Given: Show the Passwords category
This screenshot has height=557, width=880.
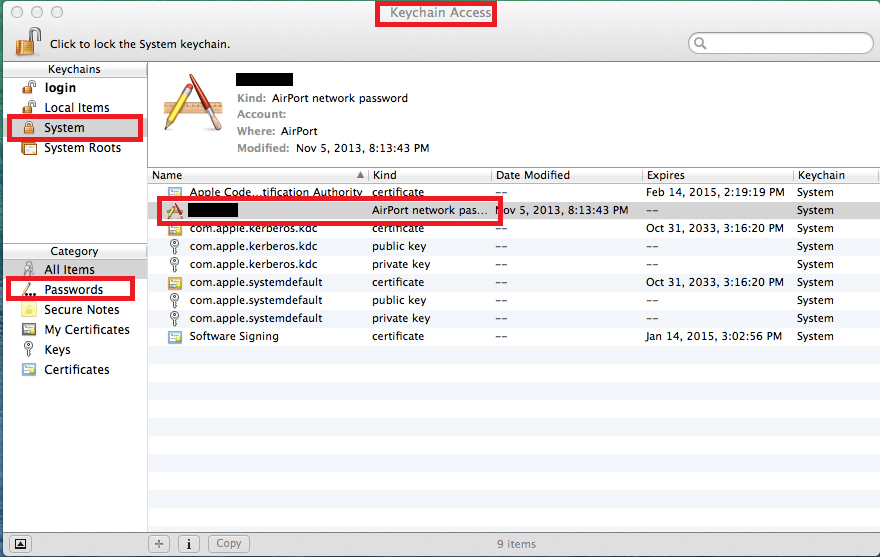Looking at the screenshot, I should pos(75,289).
